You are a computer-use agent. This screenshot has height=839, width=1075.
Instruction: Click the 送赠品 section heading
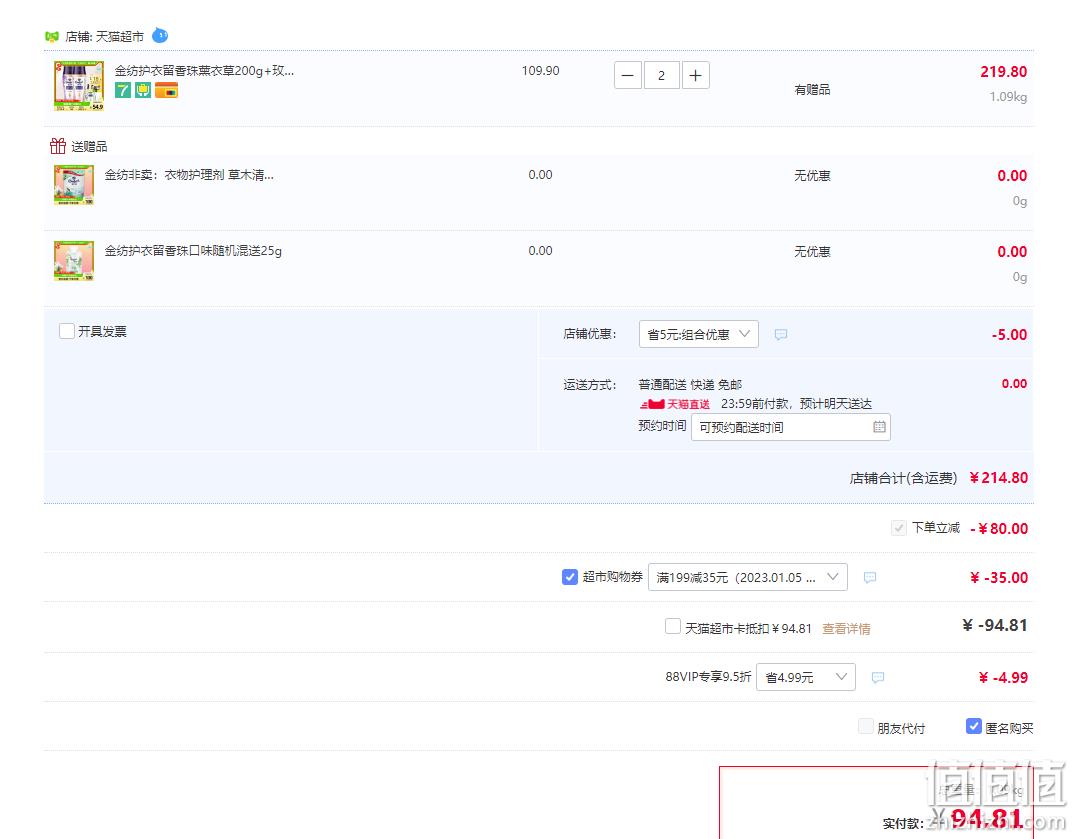89,147
